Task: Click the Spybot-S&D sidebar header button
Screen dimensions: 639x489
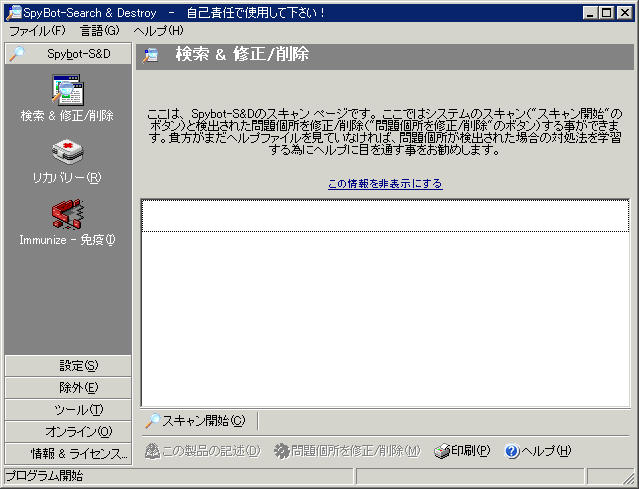Action: (68, 54)
